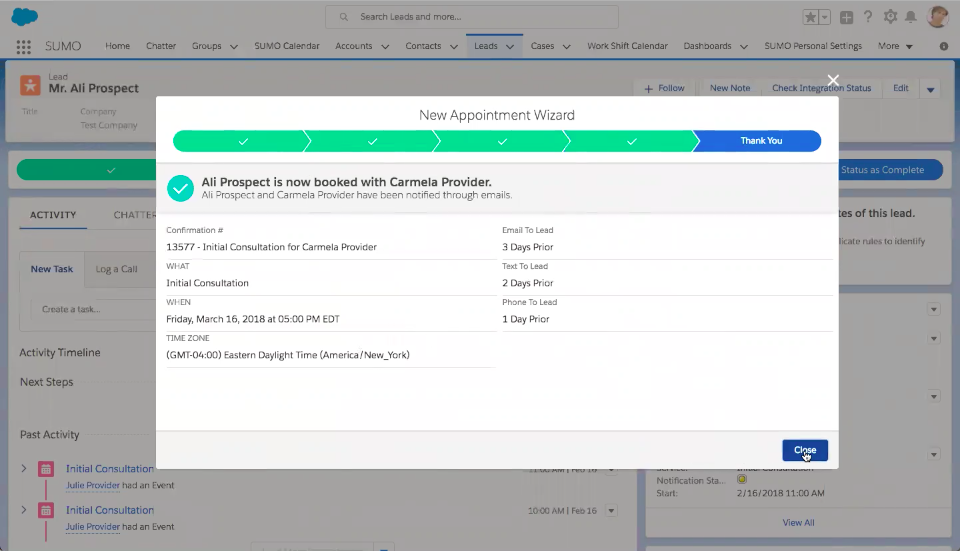Click the Edit button on the lead
The height and width of the screenshot is (551, 960).
pos(900,88)
